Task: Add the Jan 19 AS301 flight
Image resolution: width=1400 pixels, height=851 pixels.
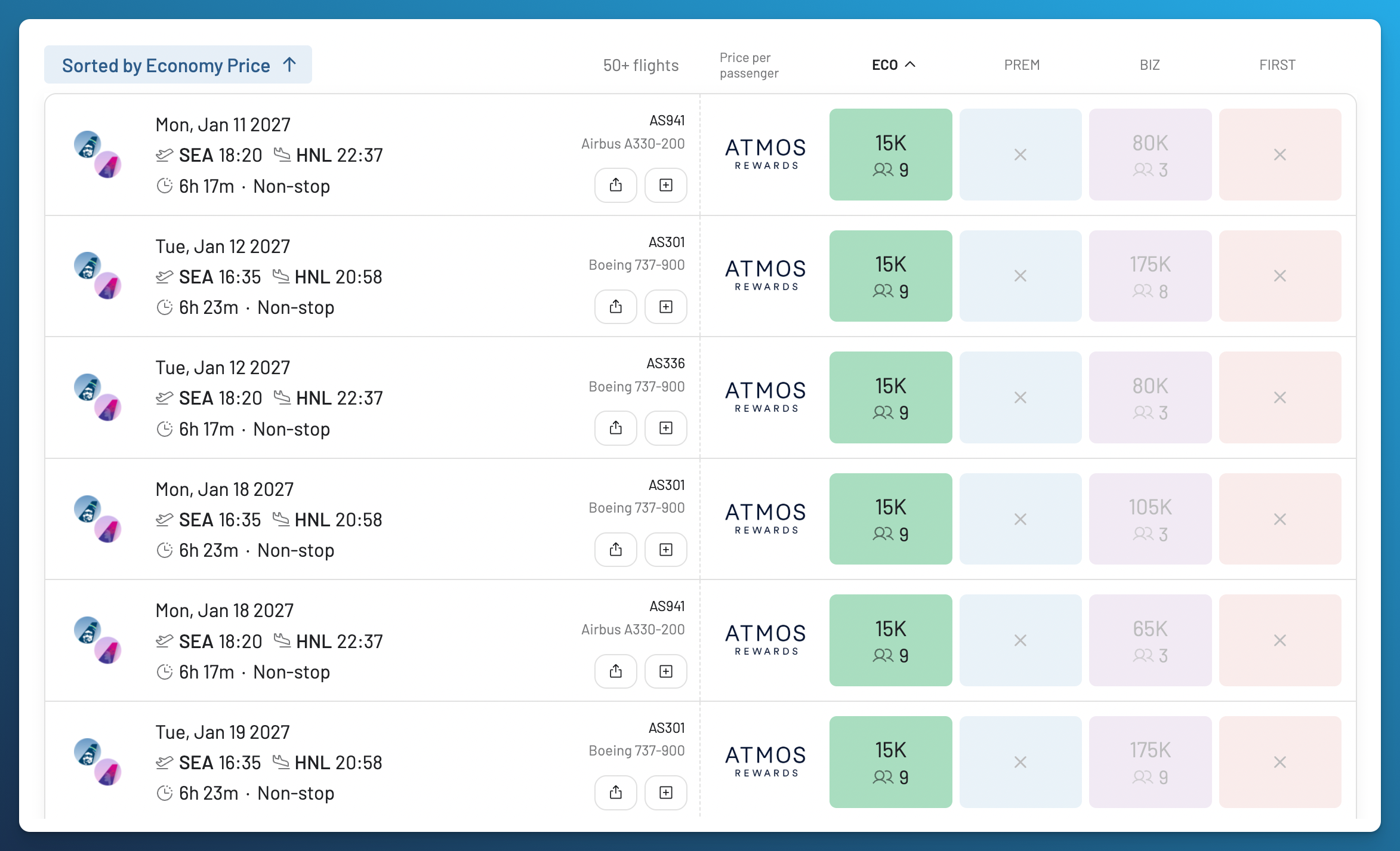Action: coord(666,793)
